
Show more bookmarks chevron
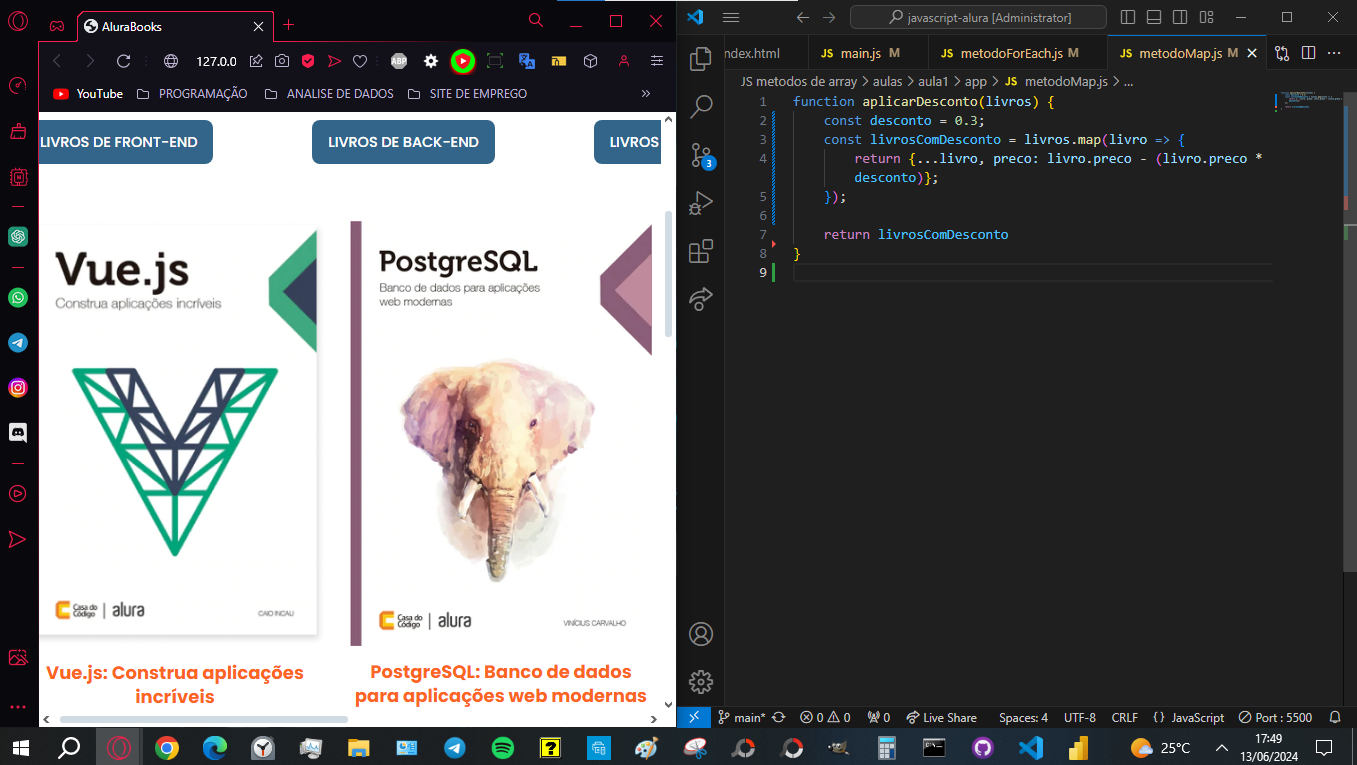pos(645,93)
